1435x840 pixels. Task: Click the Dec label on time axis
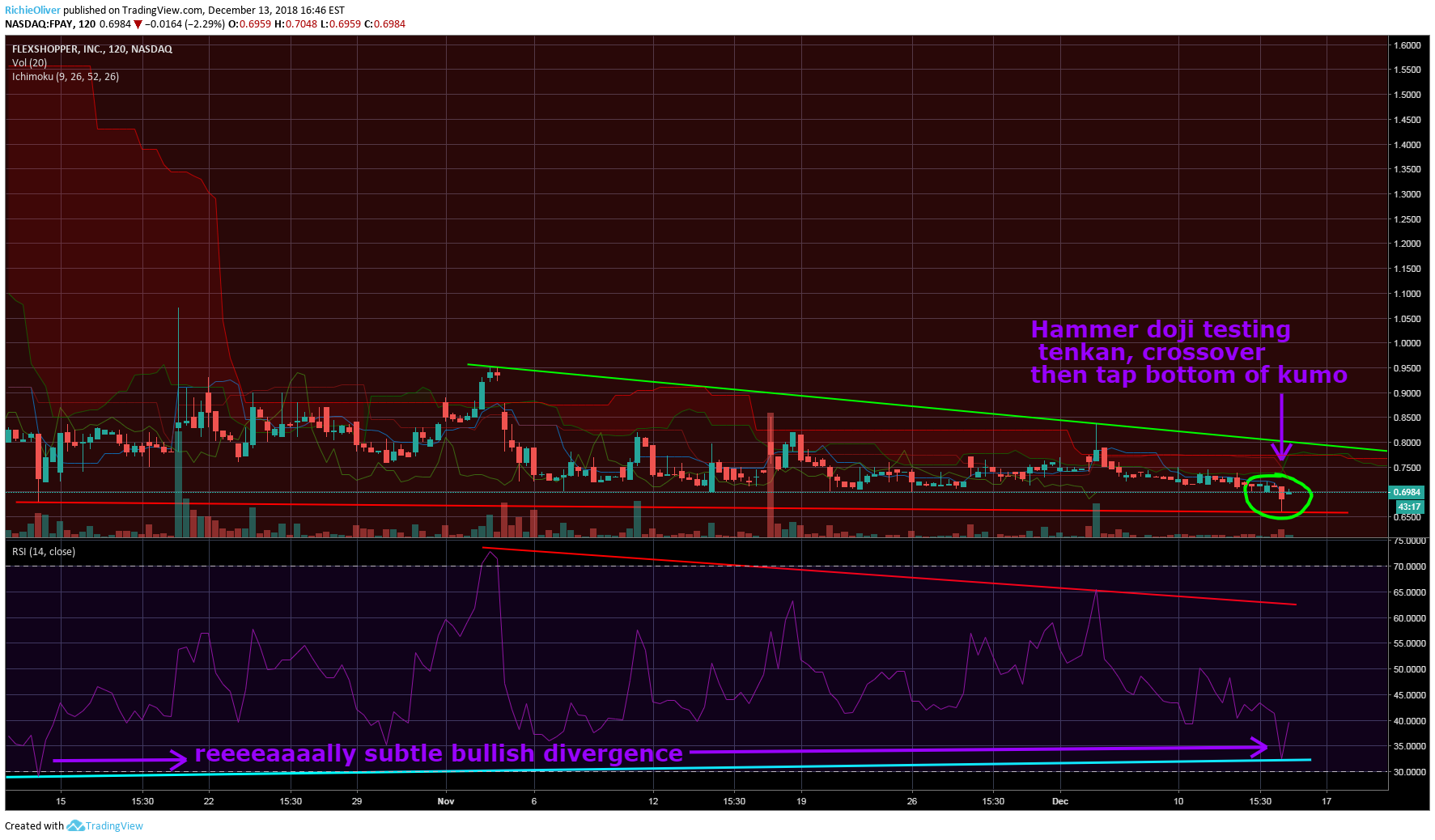[x=1060, y=801]
